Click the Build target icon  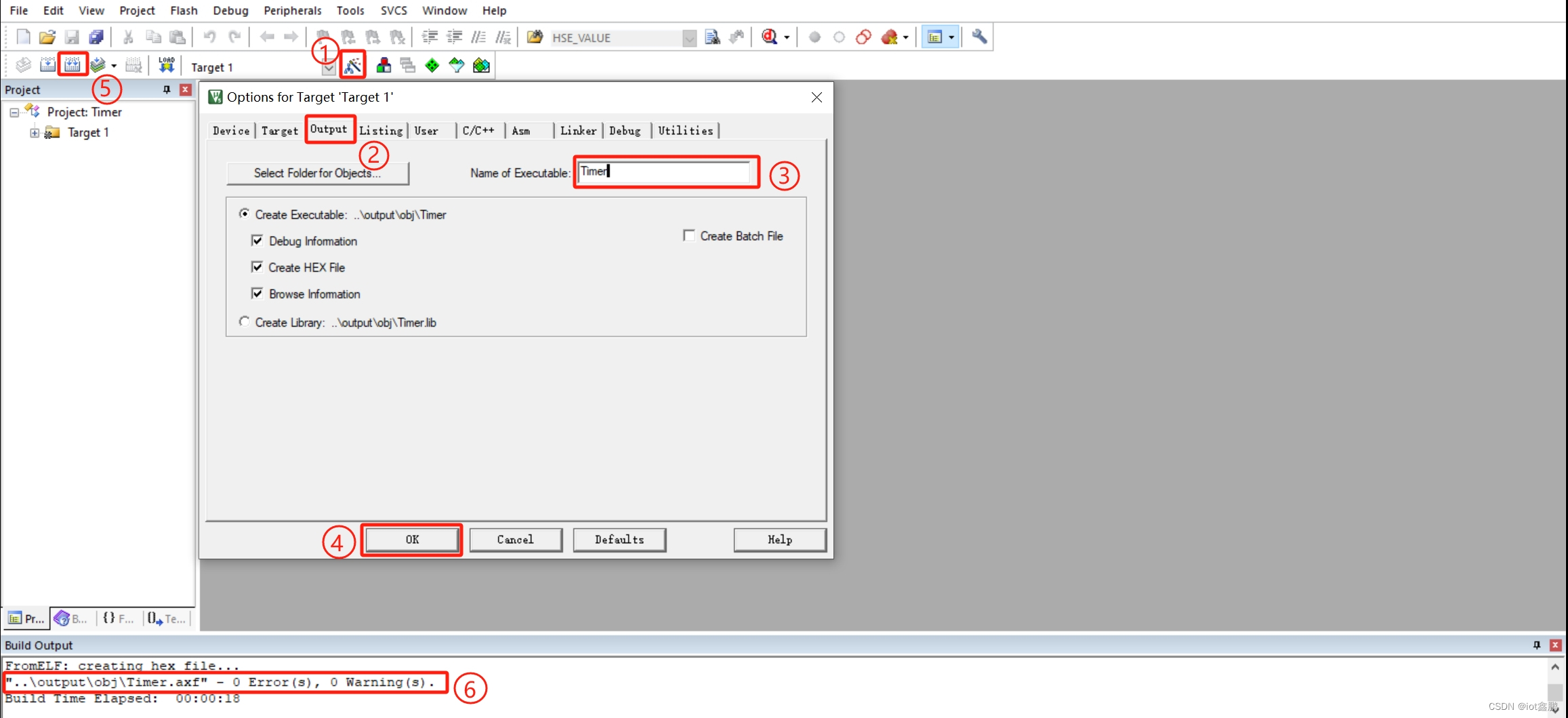47,66
